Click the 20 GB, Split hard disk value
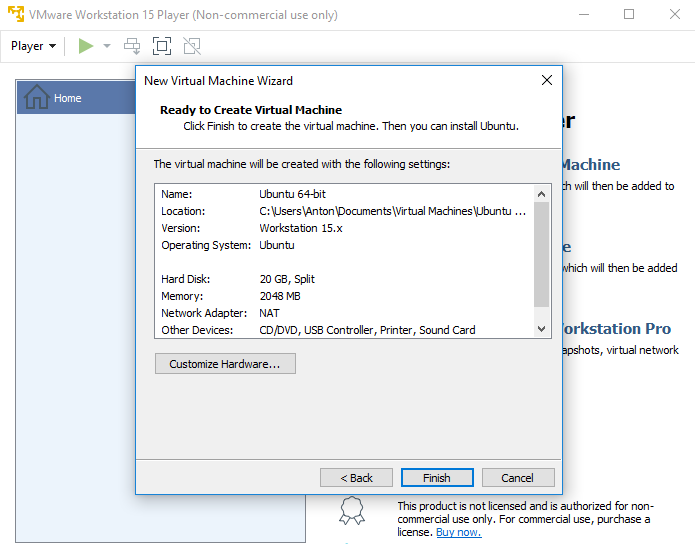This screenshot has width=695, height=555. click(287, 279)
